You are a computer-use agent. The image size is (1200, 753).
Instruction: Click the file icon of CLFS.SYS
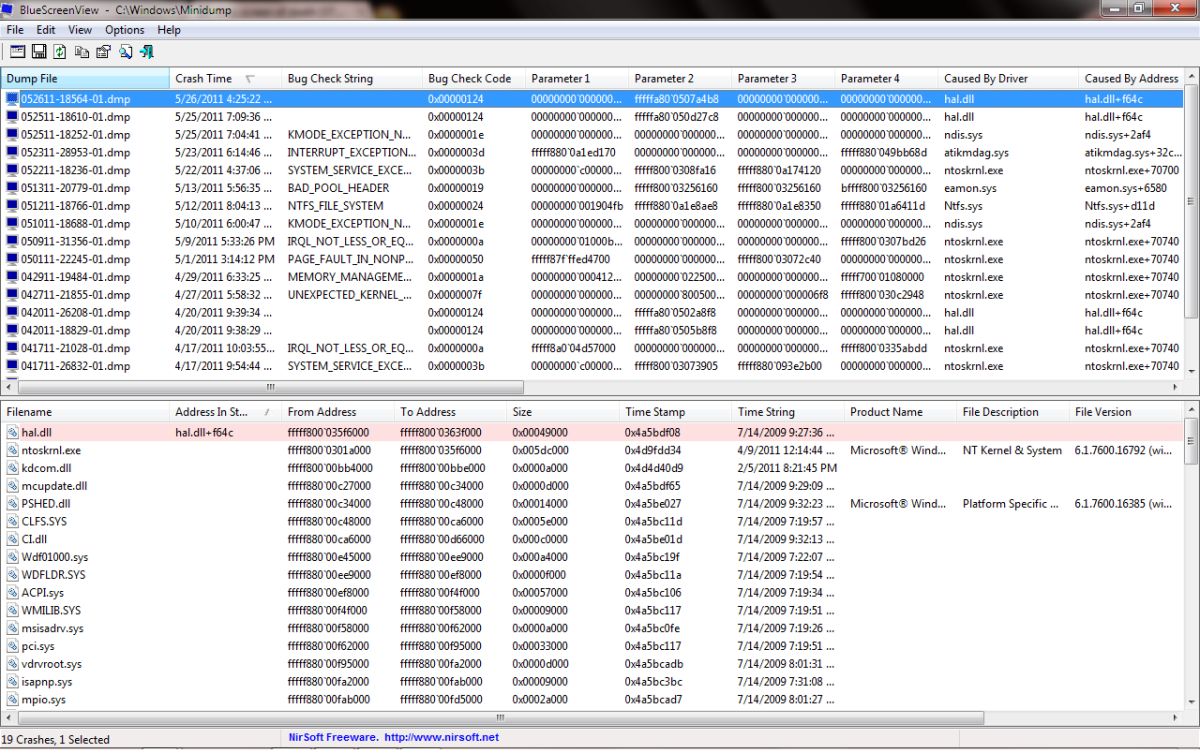click(x=12, y=522)
